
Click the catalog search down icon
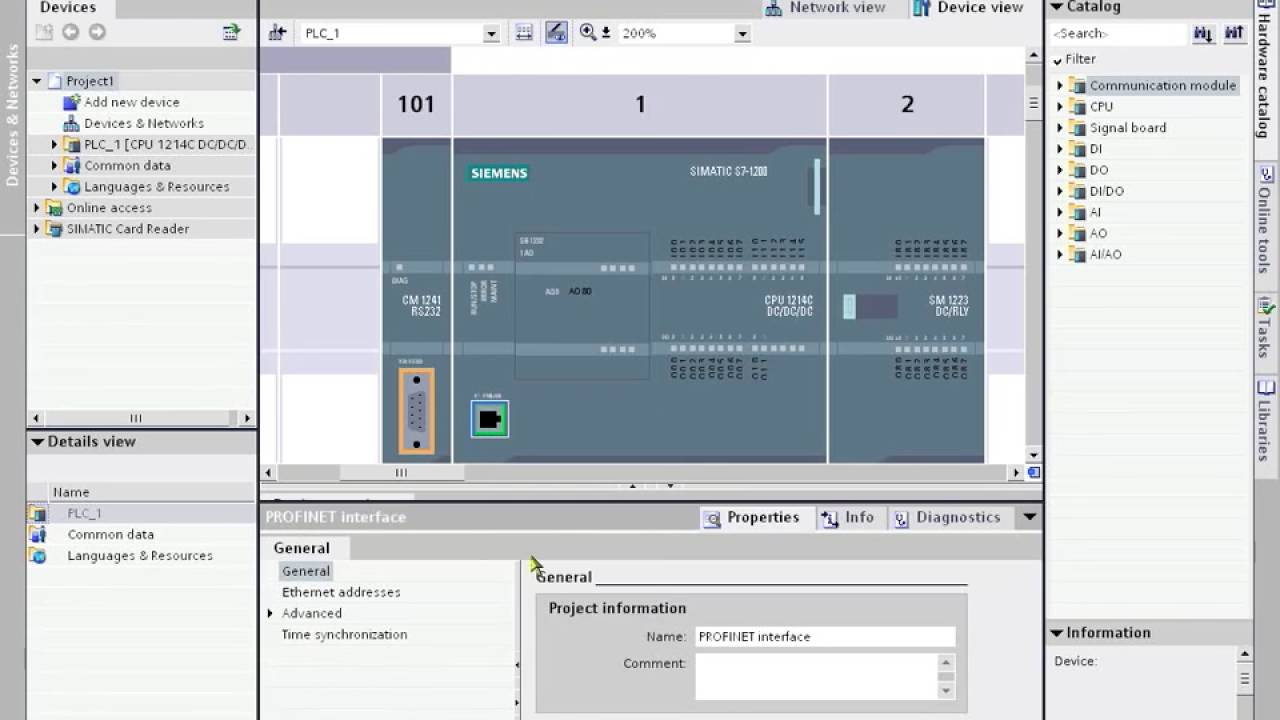click(1203, 33)
